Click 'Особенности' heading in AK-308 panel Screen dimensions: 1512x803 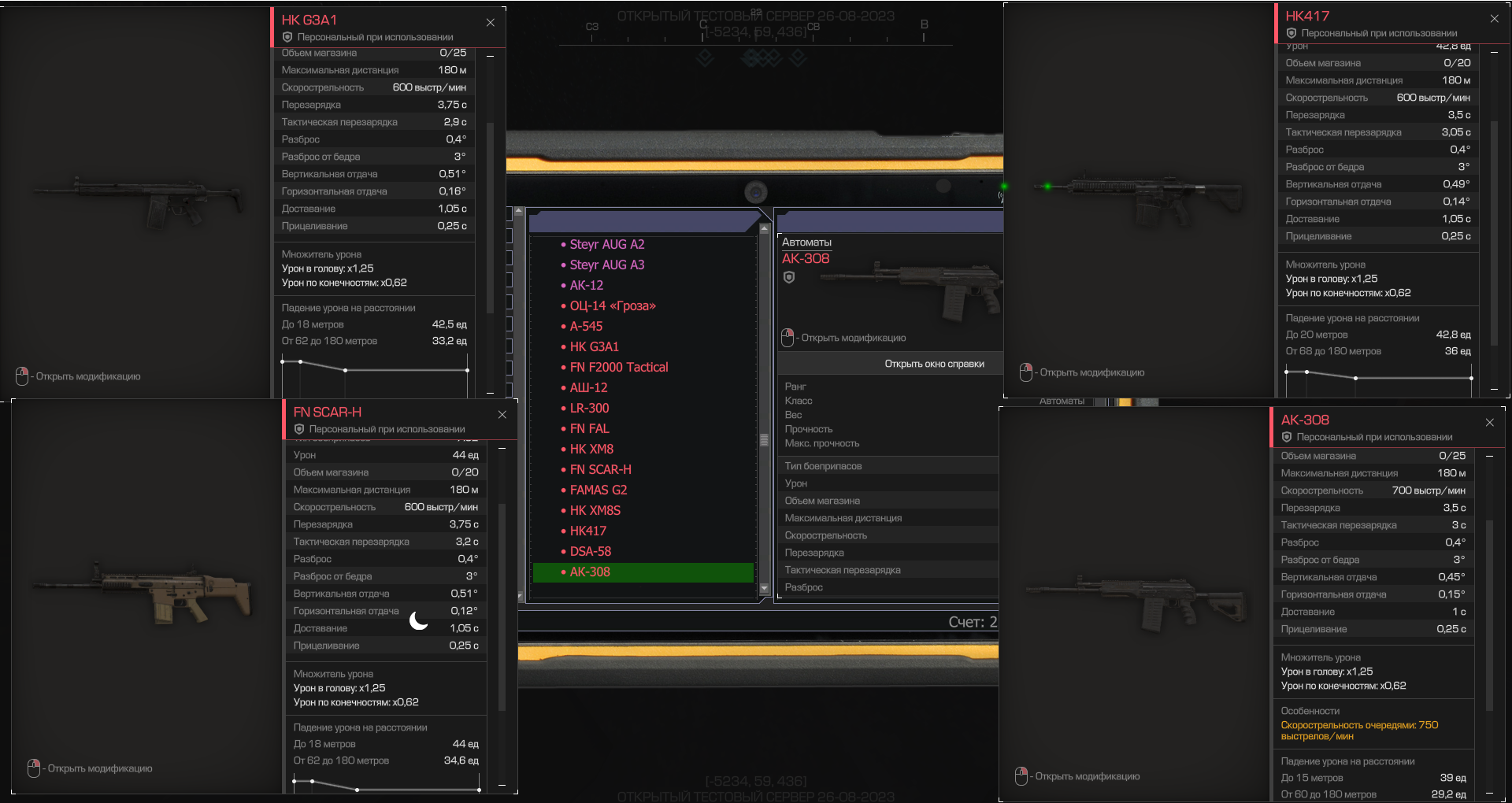point(1310,711)
